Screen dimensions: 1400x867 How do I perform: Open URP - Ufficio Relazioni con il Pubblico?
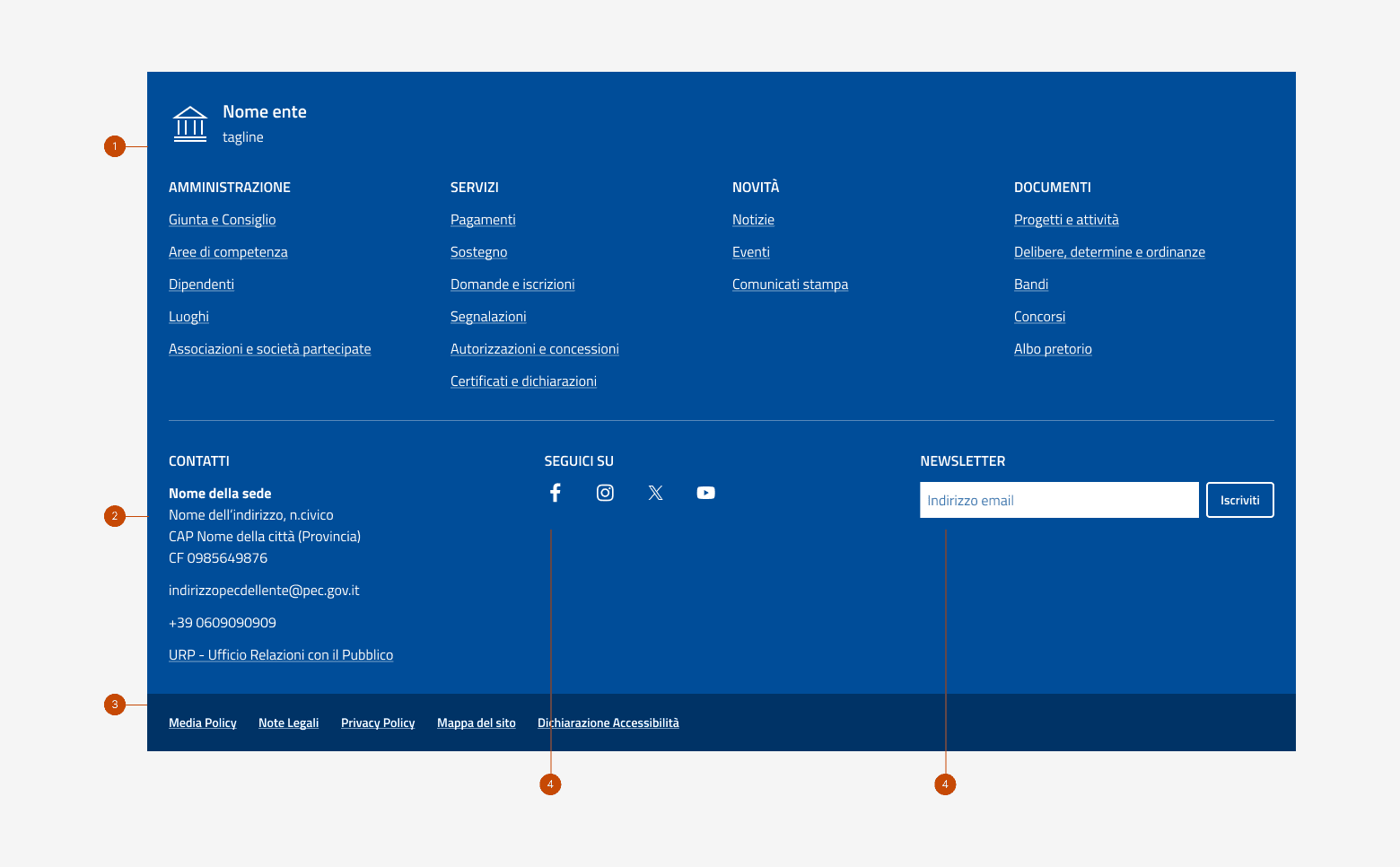coord(281,654)
